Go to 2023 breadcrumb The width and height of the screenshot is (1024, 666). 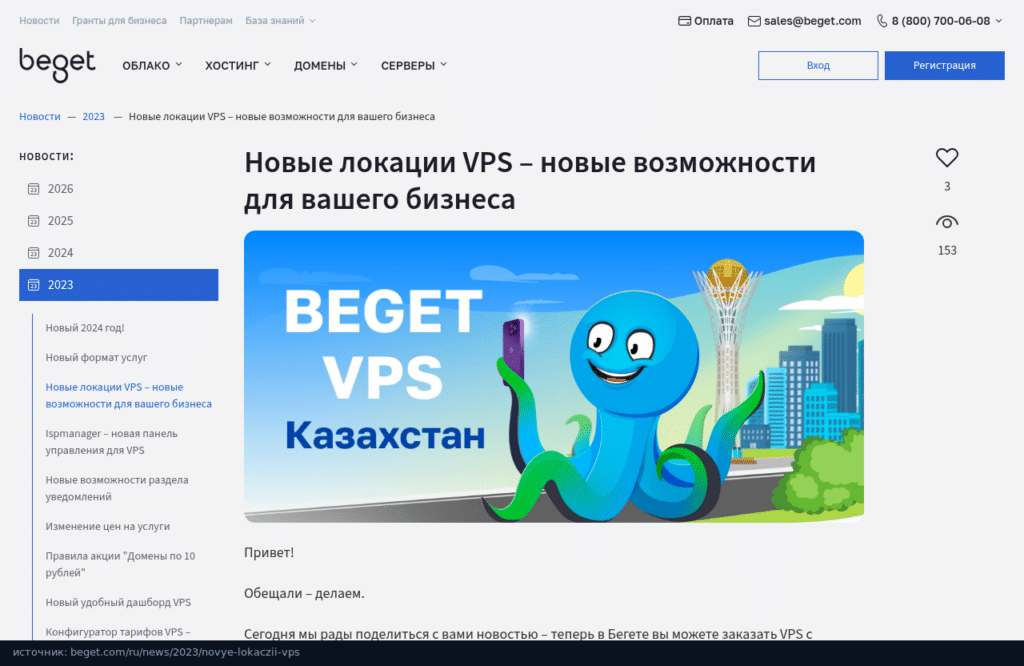pos(93,116)
